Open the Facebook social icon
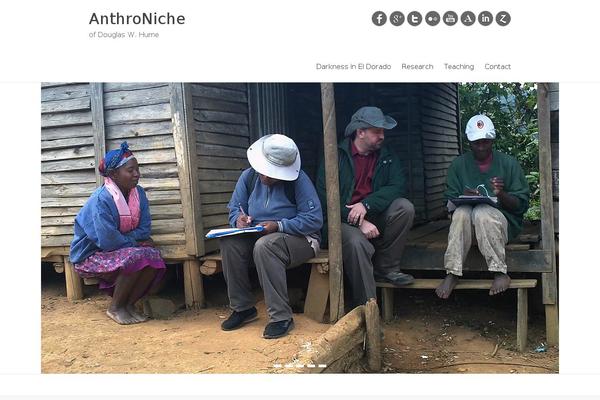This screenshot has height=400, width=600. click(379, 18)
